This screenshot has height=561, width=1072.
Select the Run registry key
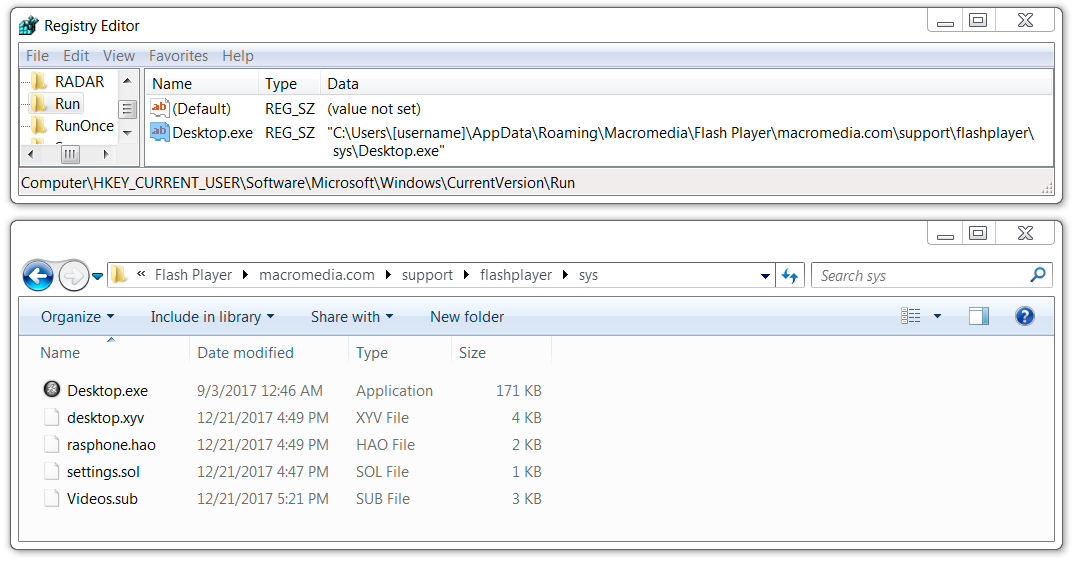pos(68,104)
